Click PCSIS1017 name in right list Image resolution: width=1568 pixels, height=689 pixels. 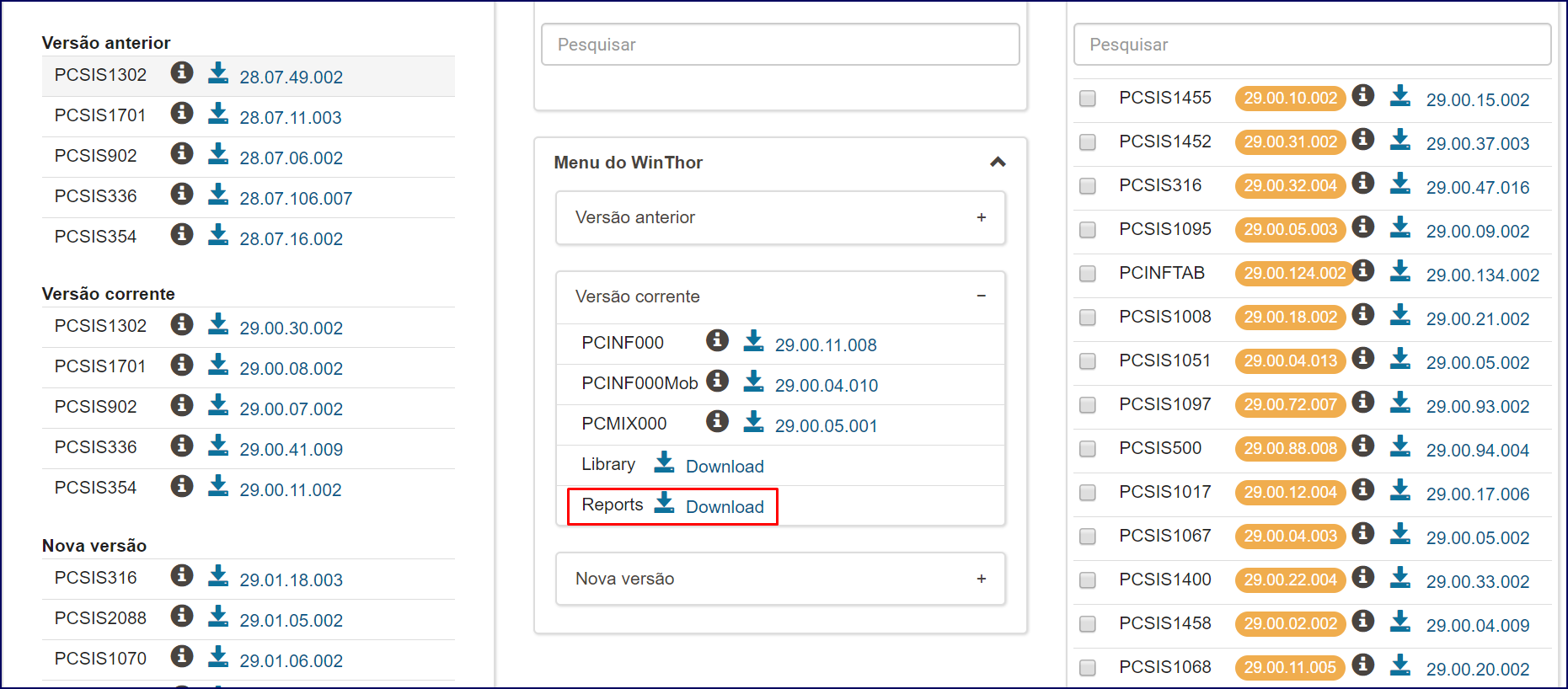(1164, 492)
